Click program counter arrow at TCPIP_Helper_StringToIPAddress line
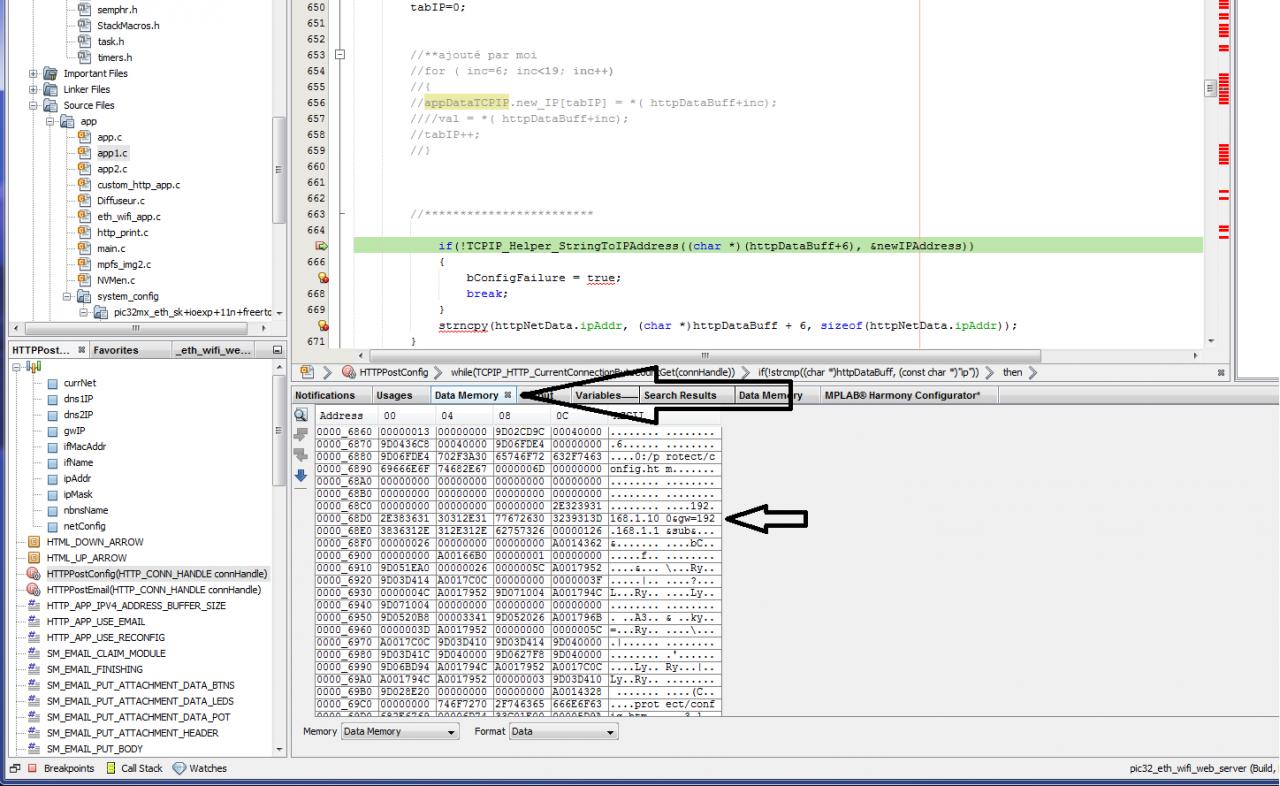Image resolution: width=1280 pixels, height=786 pixels. click(x=322, y=246)
